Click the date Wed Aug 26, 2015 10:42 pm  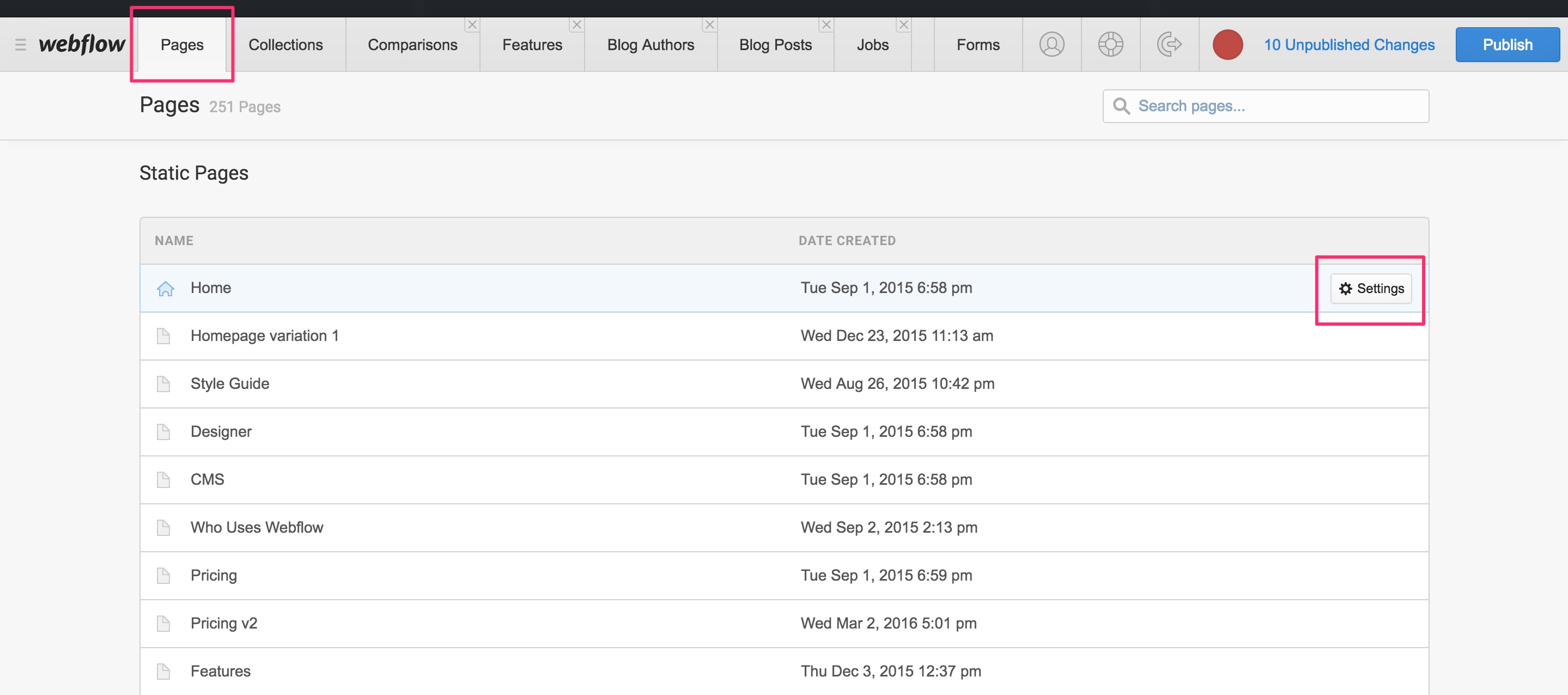(897, 384)
